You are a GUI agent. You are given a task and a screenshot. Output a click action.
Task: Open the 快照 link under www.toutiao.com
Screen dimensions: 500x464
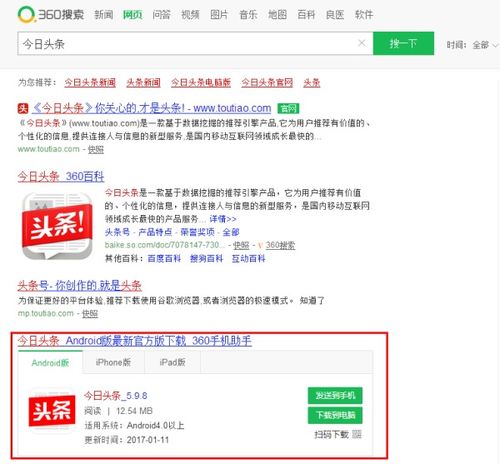tap(96, 150)
